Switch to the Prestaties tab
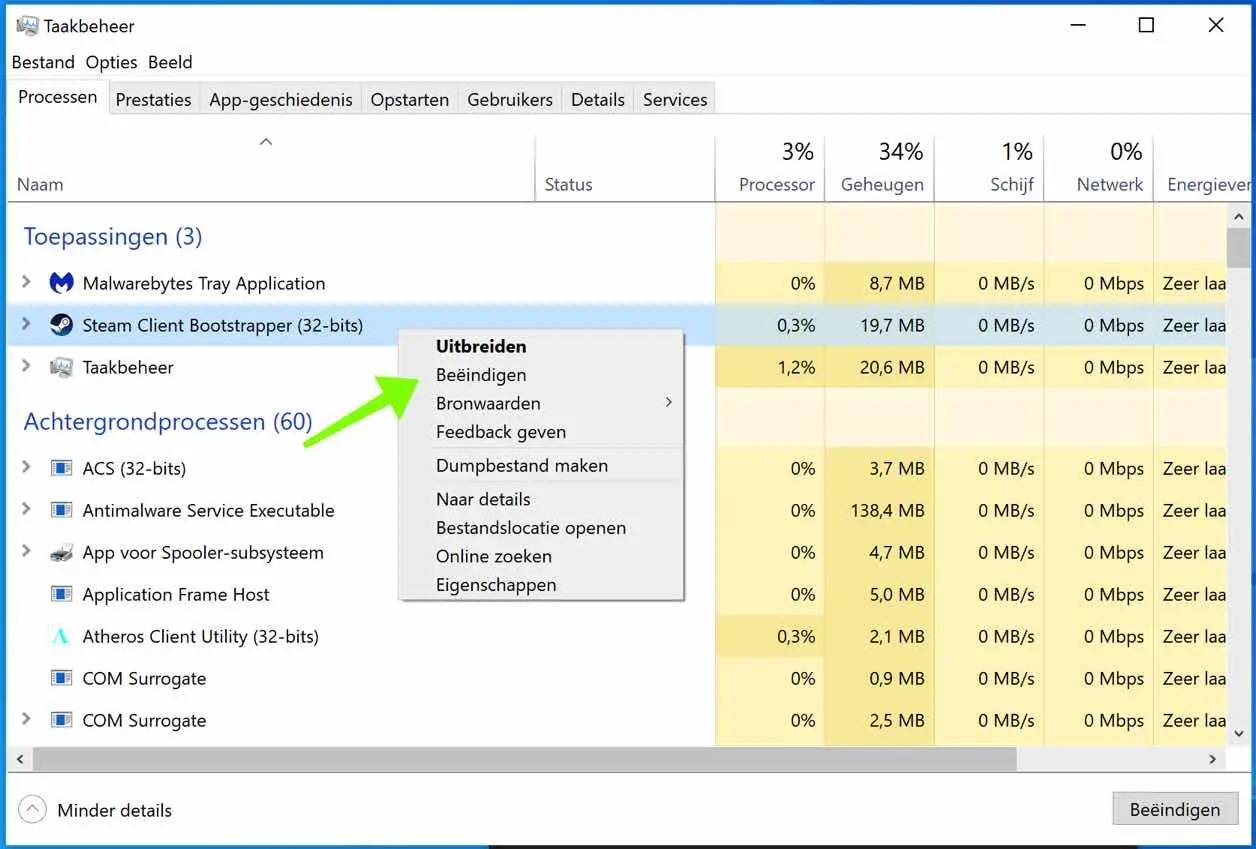1256x849 pixels. pos(153,99)
